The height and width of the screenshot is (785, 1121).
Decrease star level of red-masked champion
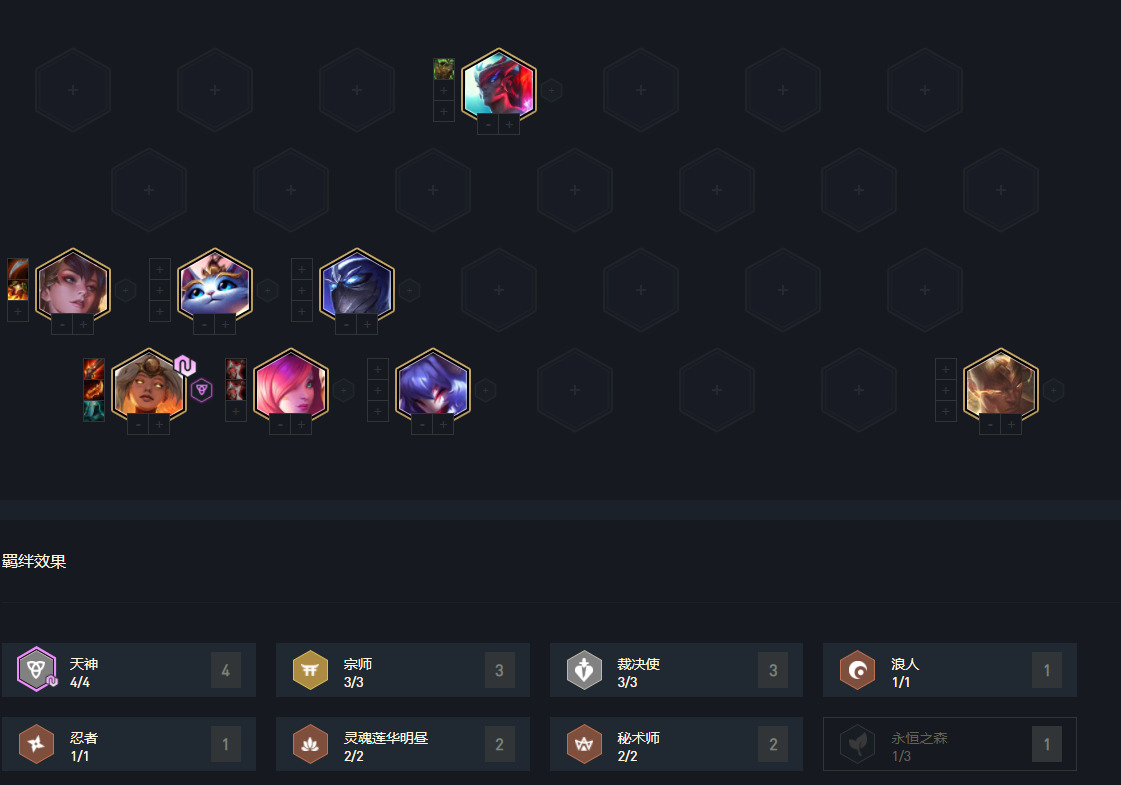coord(488,124)
